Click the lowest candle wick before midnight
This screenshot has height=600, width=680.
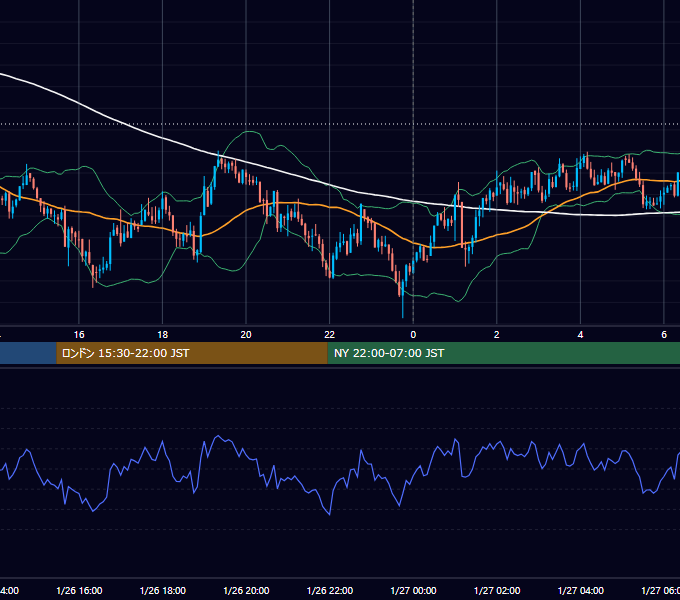(403, 307)
